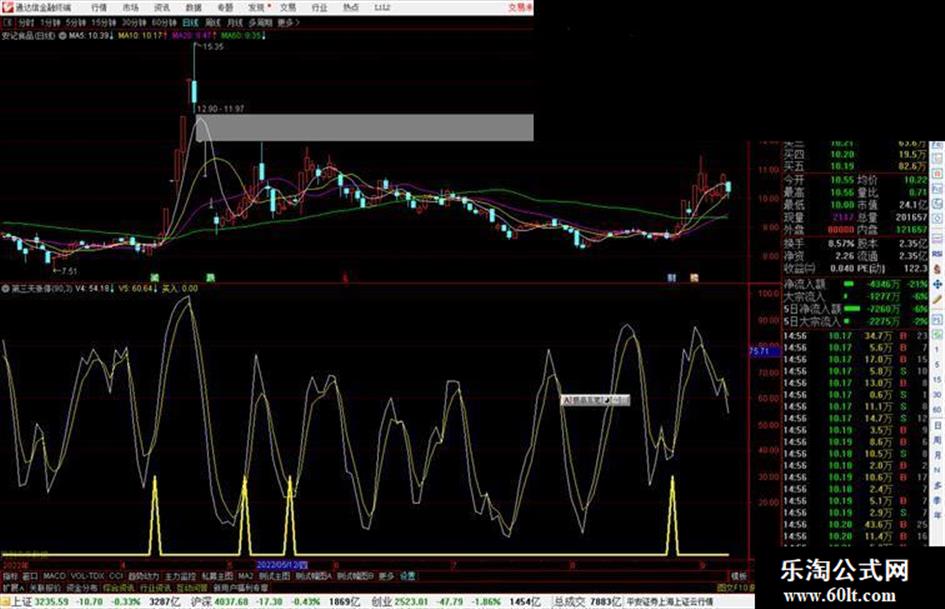This screenshot has height=609, width=945.
Task: Select the MACD indicator tab
Action: (x=54, y=576)
